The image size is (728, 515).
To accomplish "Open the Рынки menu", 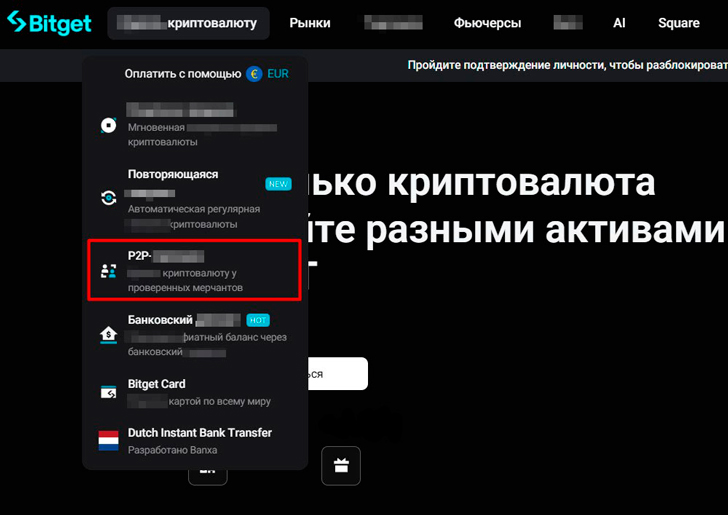I will click(x=310, y=23).
